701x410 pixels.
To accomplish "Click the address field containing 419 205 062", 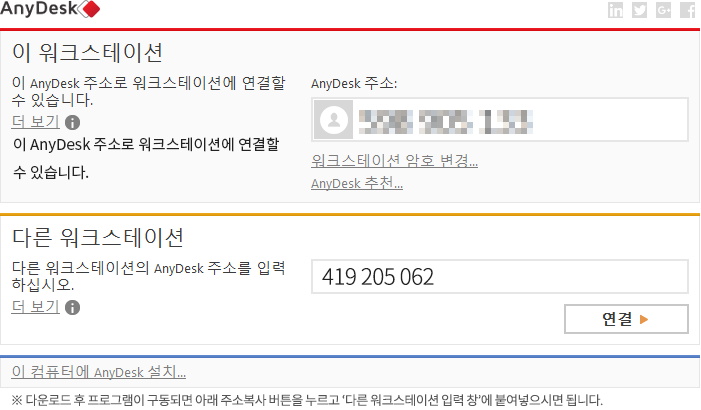I will pos(500,276).
